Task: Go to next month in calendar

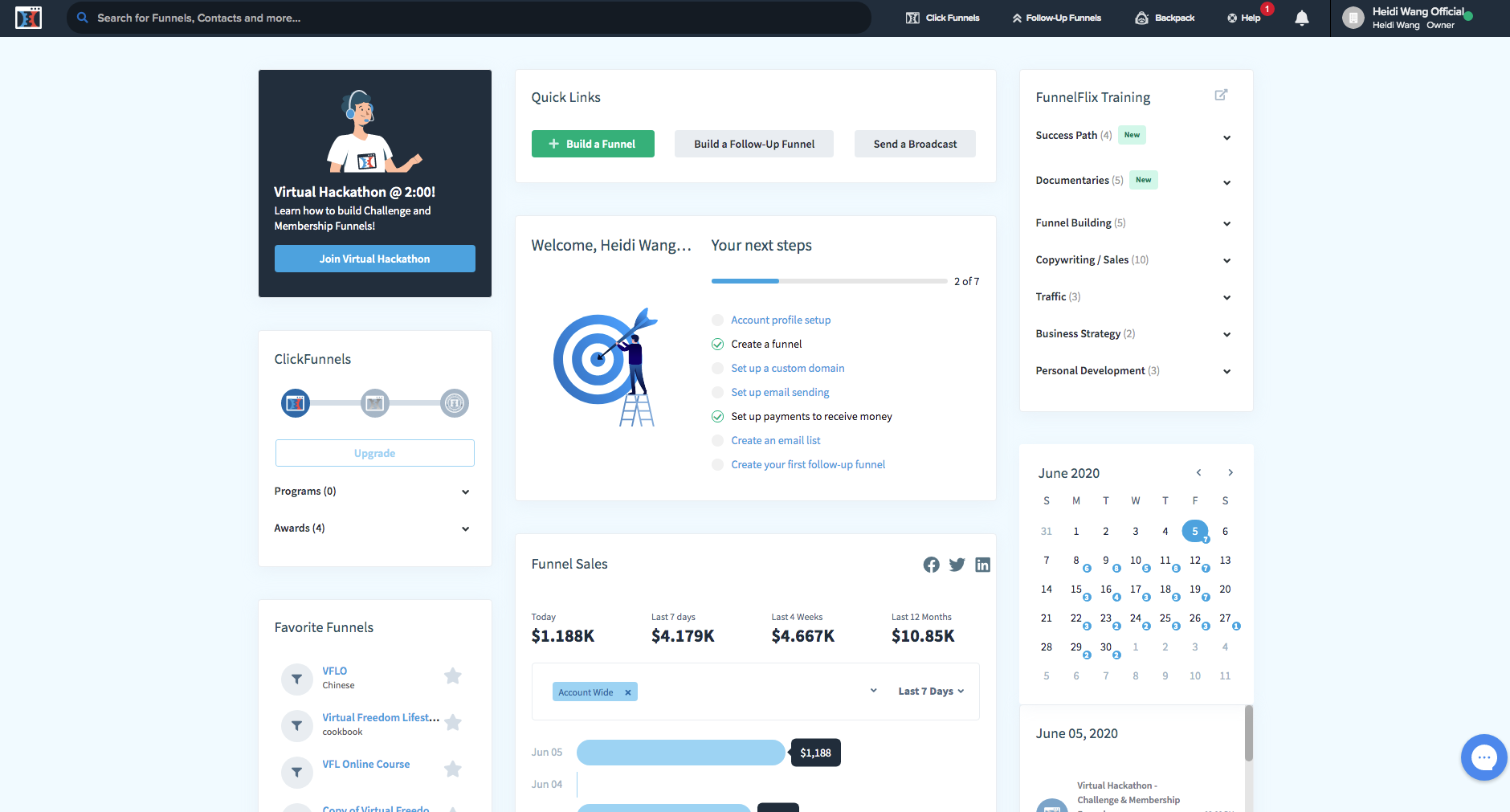Action: tap(1230, 472)
